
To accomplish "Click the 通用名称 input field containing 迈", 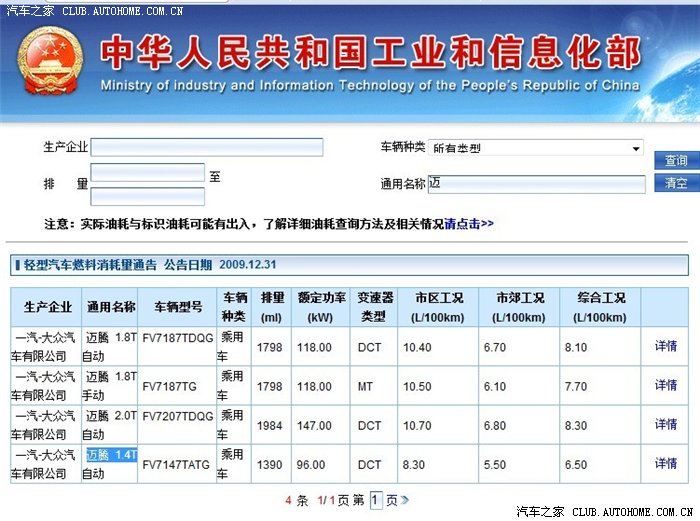I will [537, 184].
